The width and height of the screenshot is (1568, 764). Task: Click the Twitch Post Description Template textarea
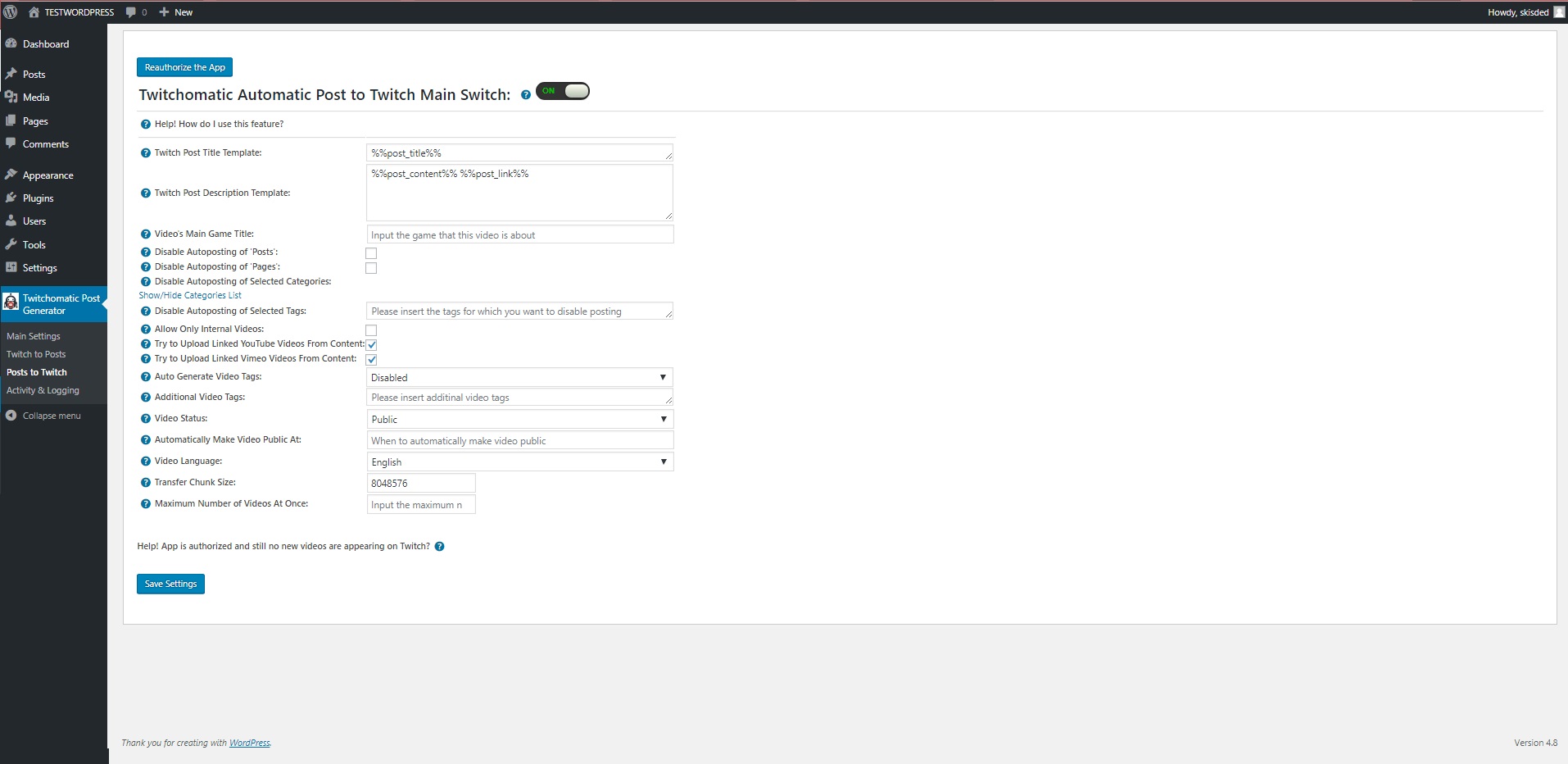(520, 193)
